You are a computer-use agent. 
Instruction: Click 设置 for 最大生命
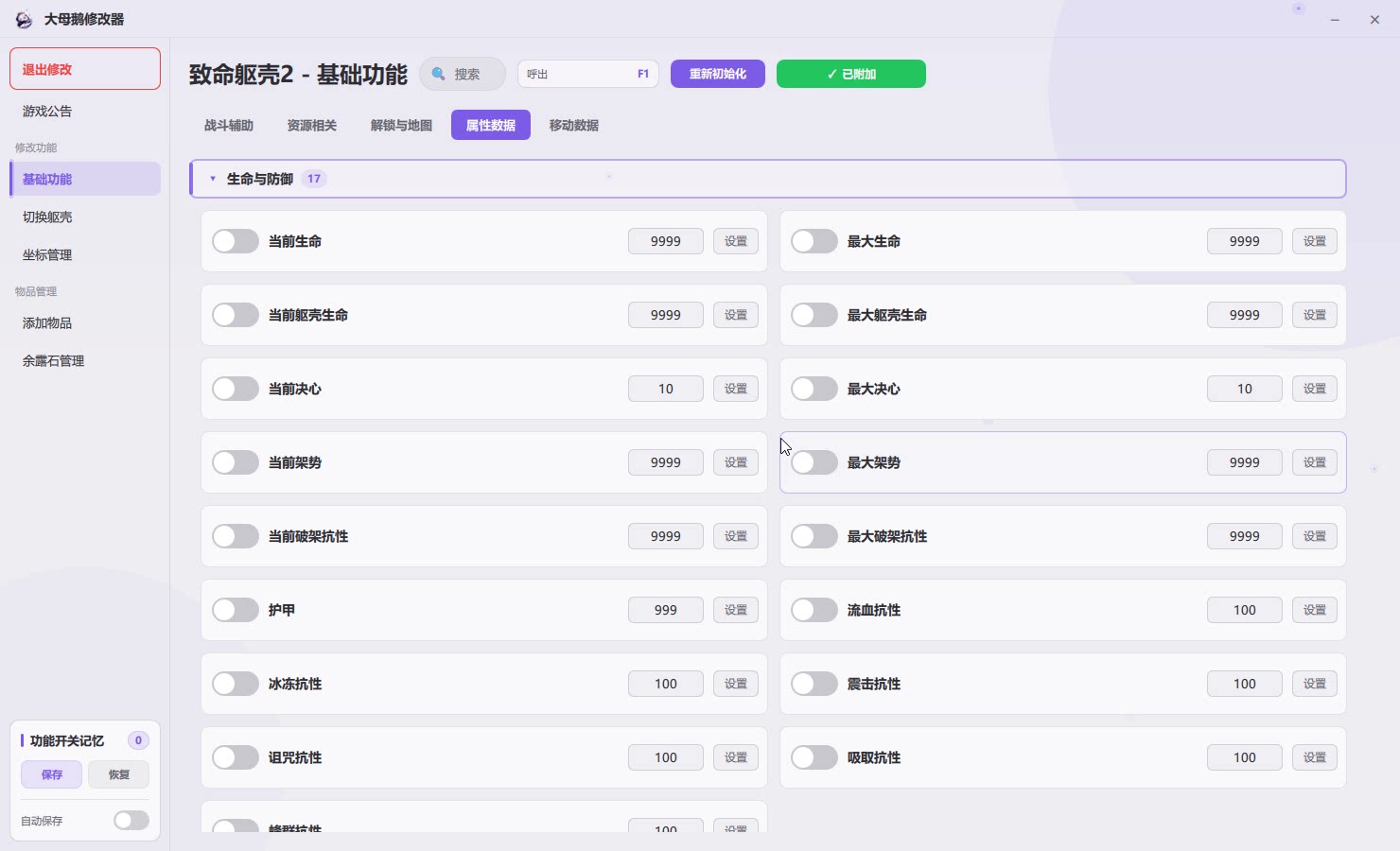pos(1315,241)
